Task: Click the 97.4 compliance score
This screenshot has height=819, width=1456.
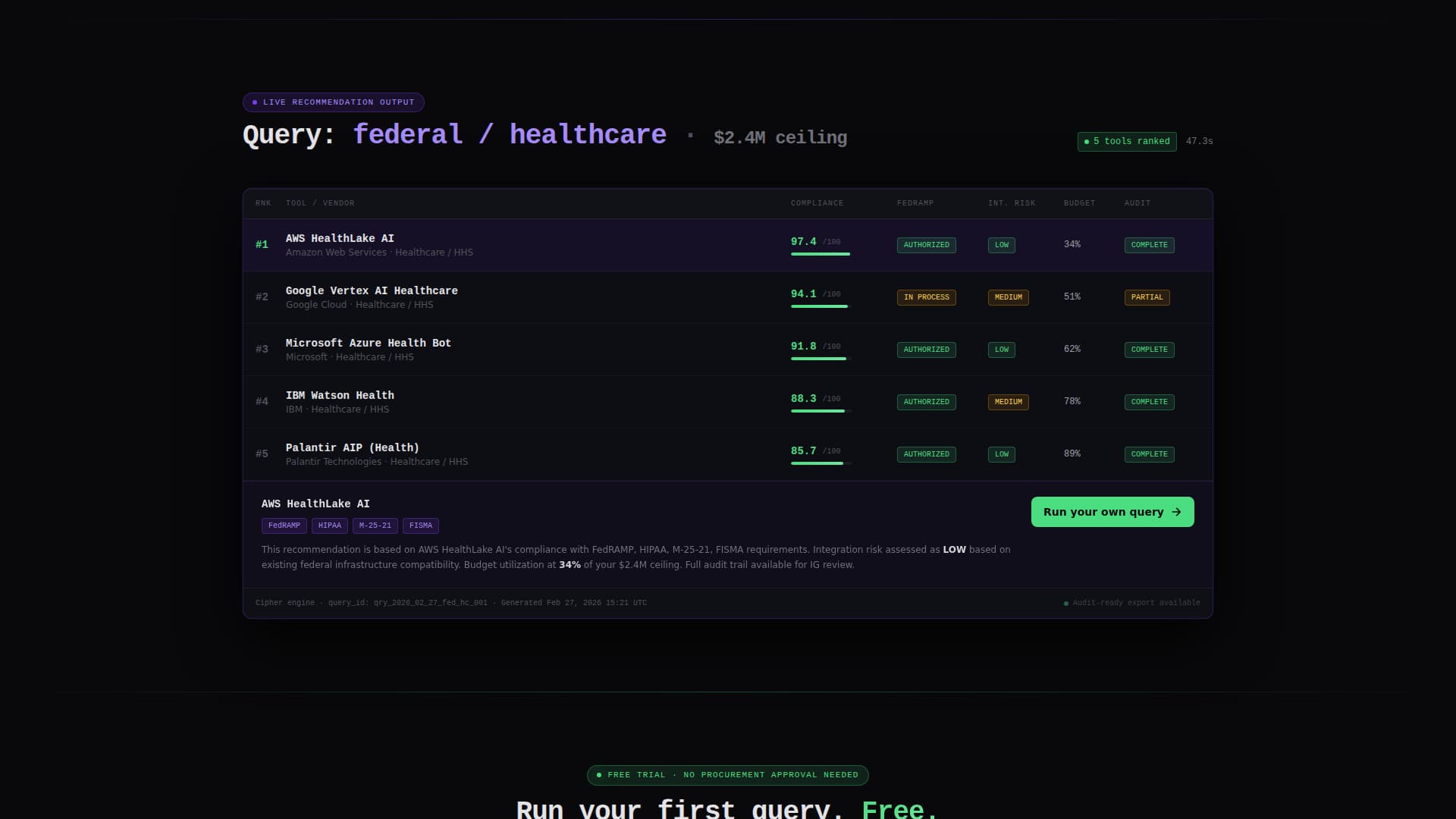Action: [x=804, y=242]
